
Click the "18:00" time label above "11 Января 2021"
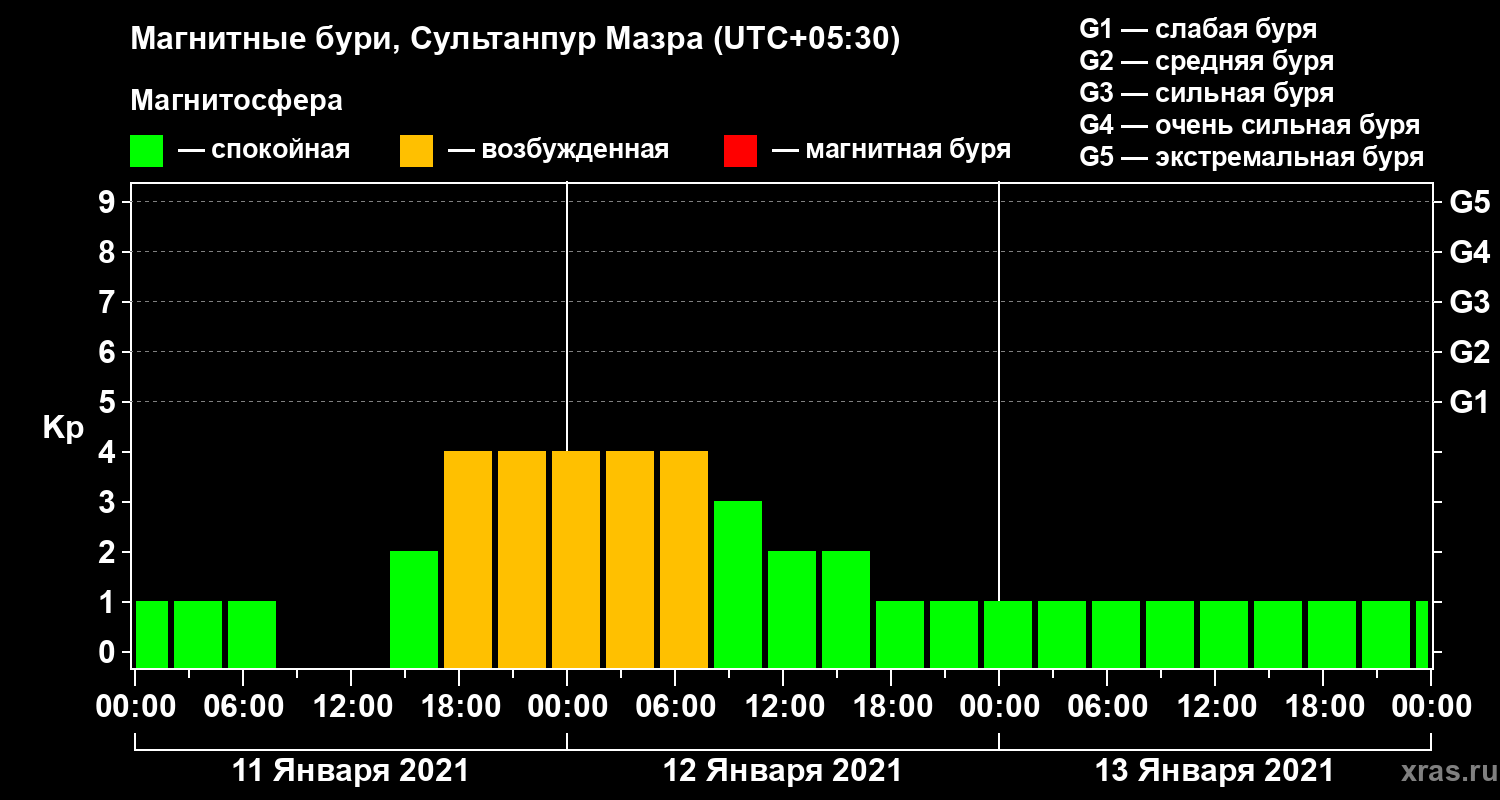[459, 707]
